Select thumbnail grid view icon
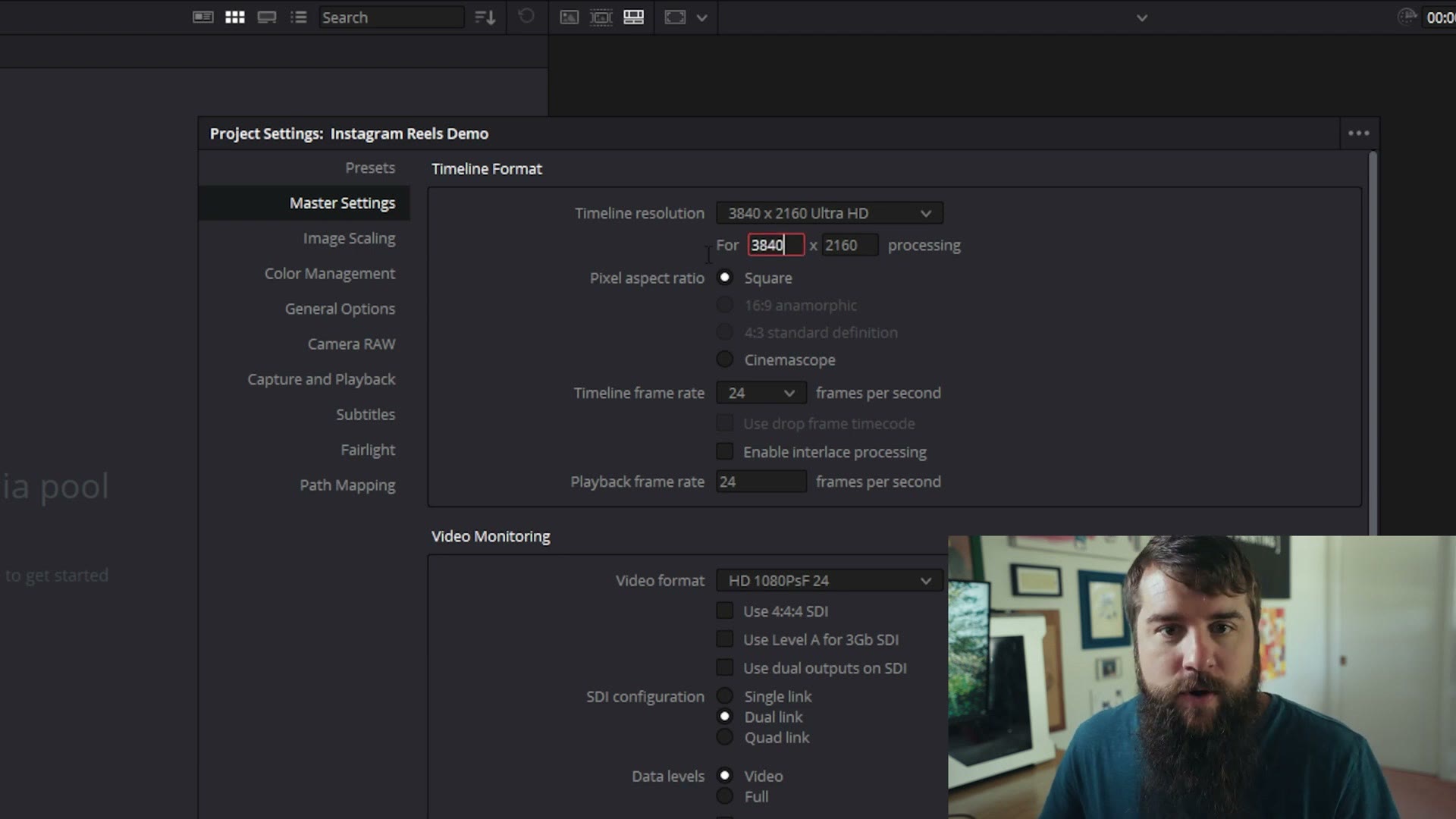 (x=235, y=17)
